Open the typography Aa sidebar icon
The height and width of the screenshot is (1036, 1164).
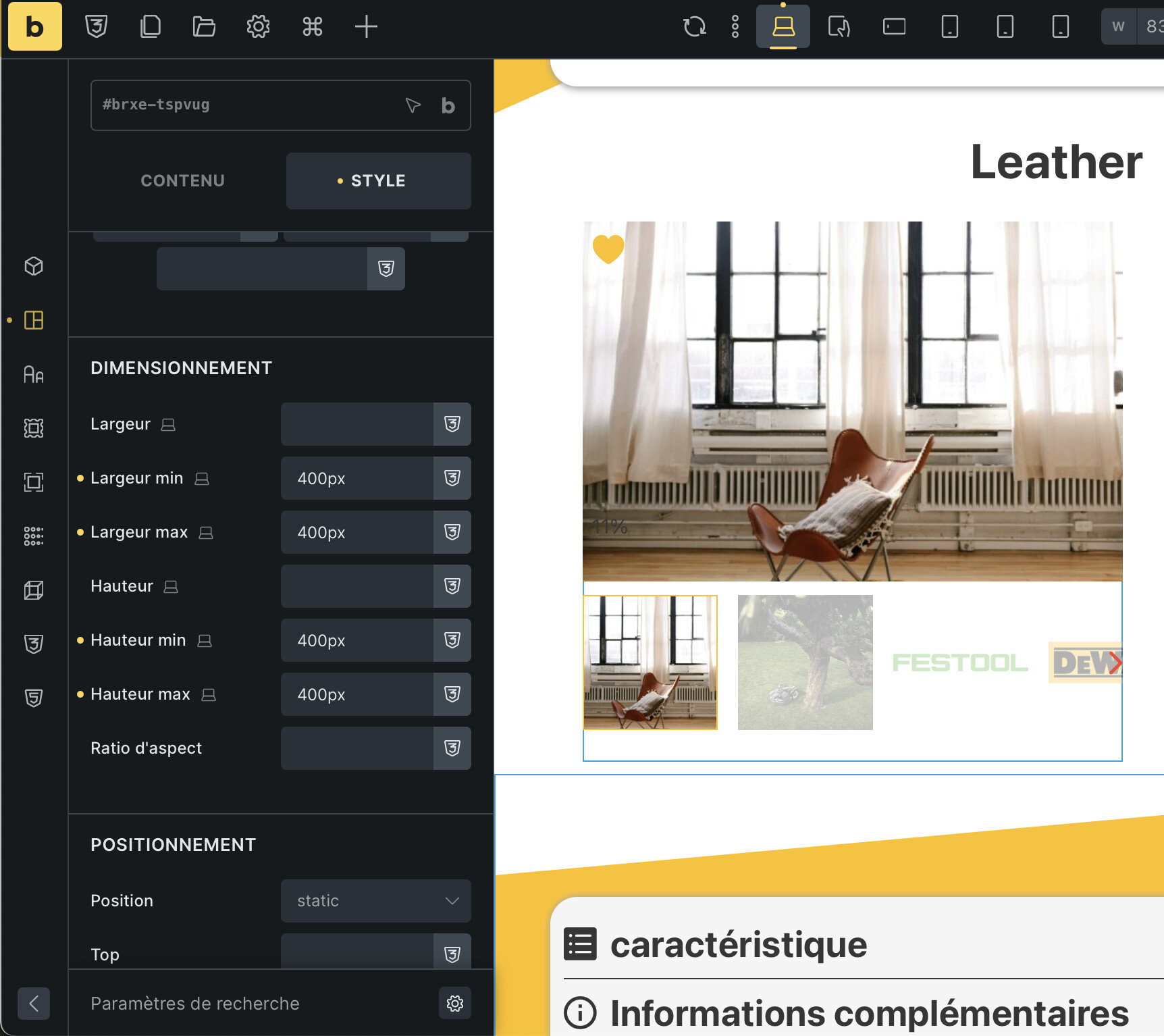pos(34,374)
